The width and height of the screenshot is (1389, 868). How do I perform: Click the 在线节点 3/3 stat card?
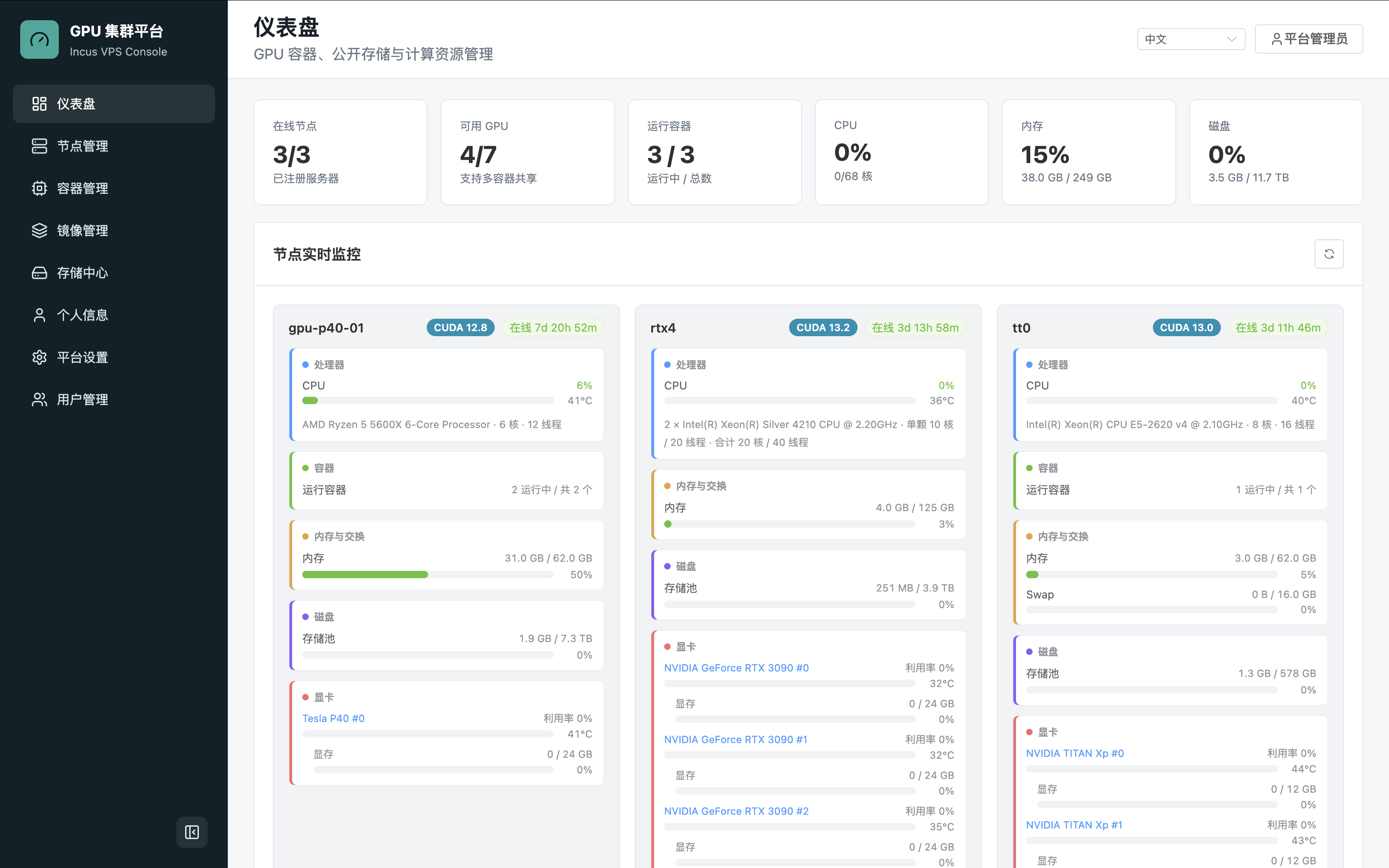tap(340, 152)
